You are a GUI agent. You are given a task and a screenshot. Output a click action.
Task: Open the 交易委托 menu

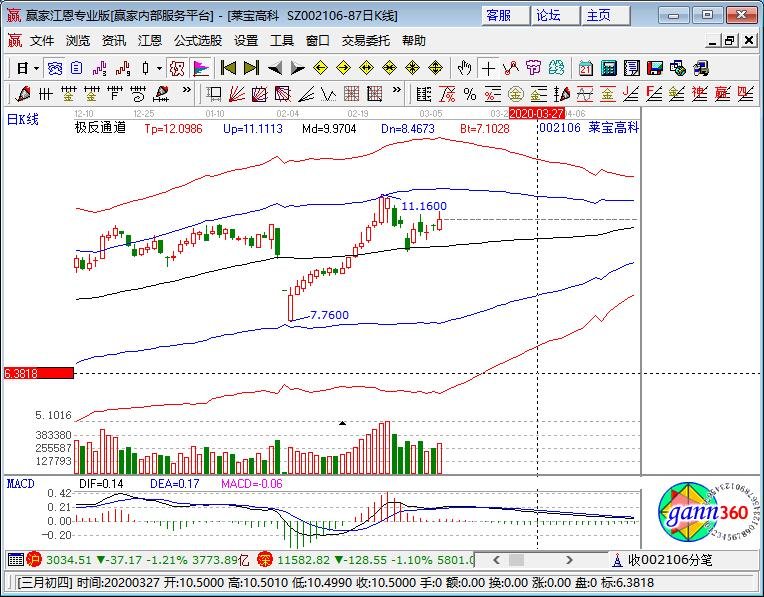[366, 41]
